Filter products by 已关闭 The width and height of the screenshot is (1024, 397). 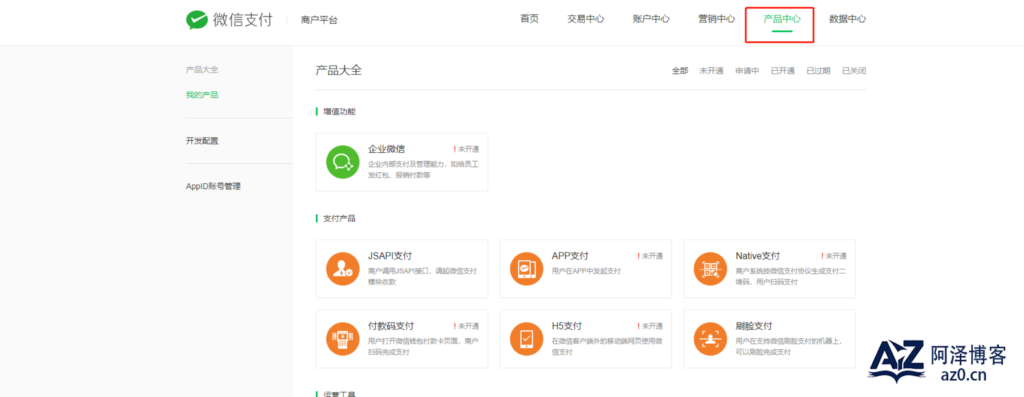pyautogui.click(x=854, y=71)
